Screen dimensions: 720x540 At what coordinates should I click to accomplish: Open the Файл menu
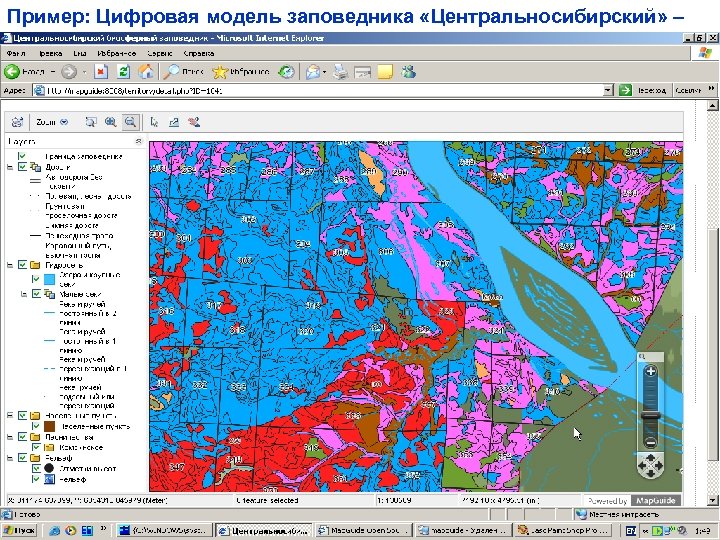16,53
